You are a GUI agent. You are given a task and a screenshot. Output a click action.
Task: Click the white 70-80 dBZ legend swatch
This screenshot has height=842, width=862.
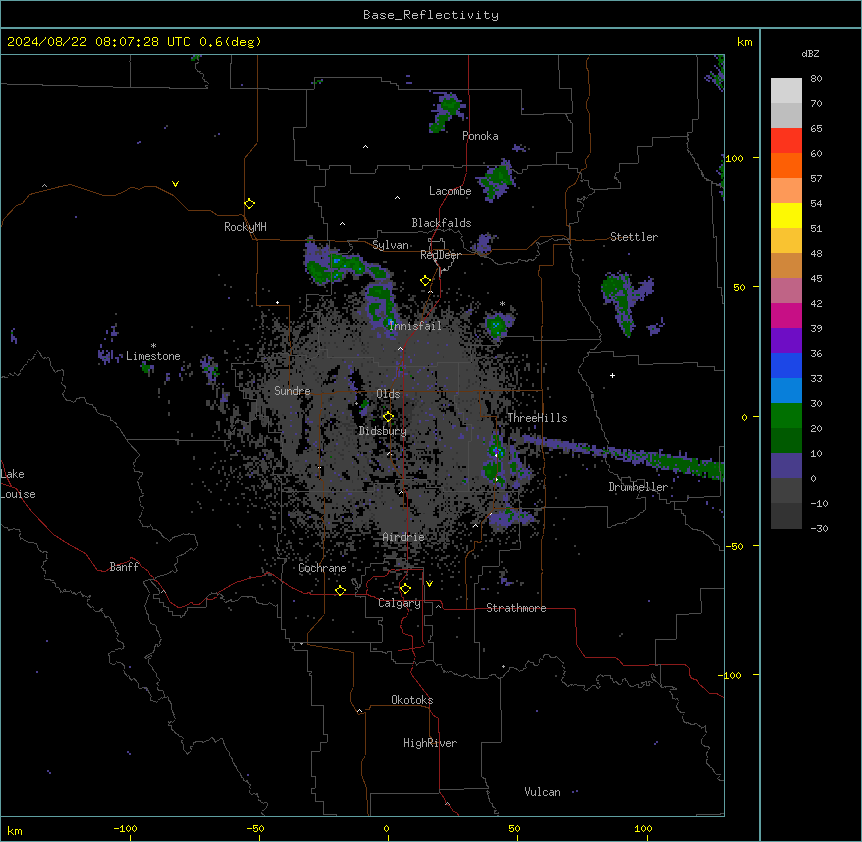pyautogui.click(x=786, y=91)
